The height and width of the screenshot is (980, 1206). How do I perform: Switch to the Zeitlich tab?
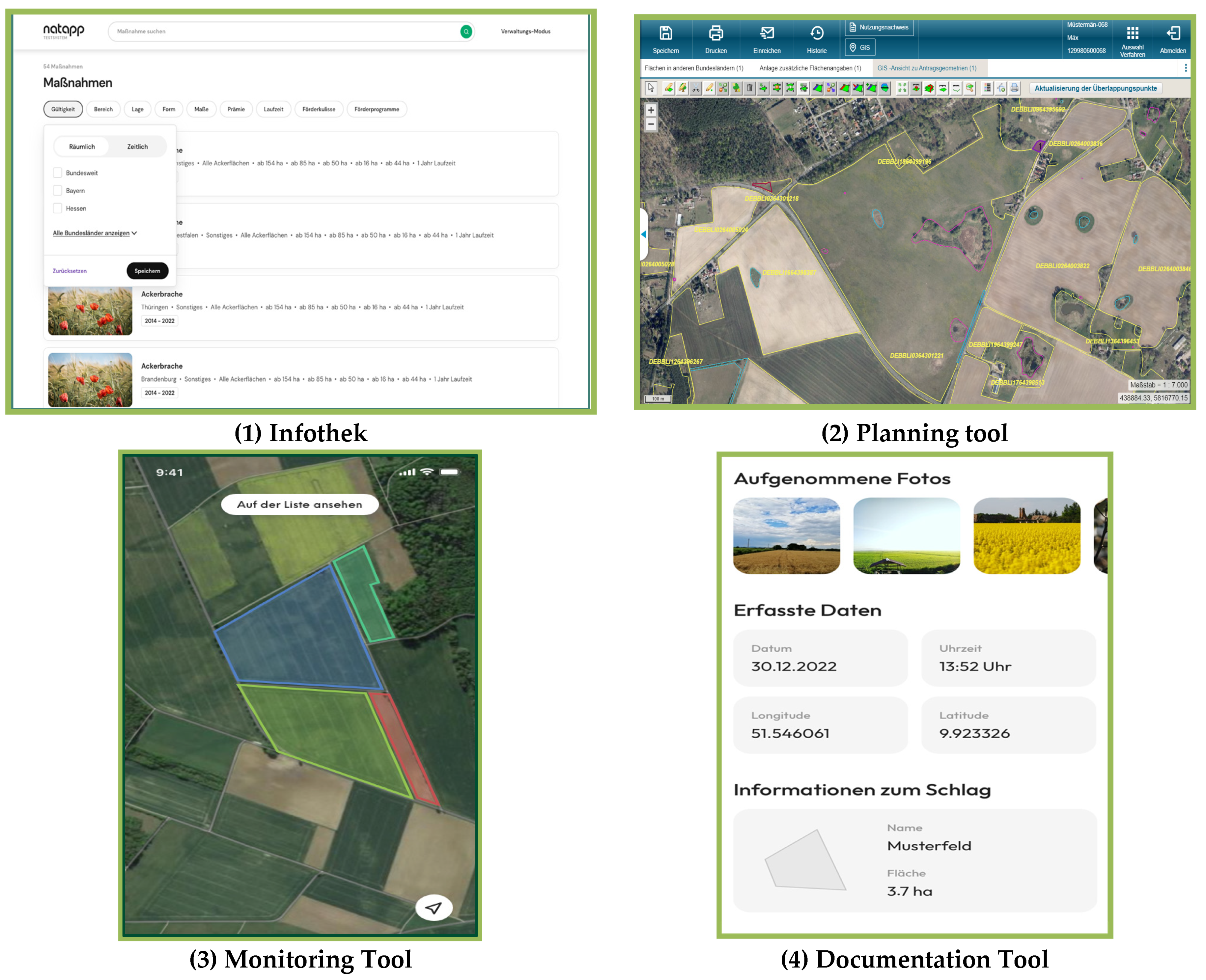click(137, 147)
